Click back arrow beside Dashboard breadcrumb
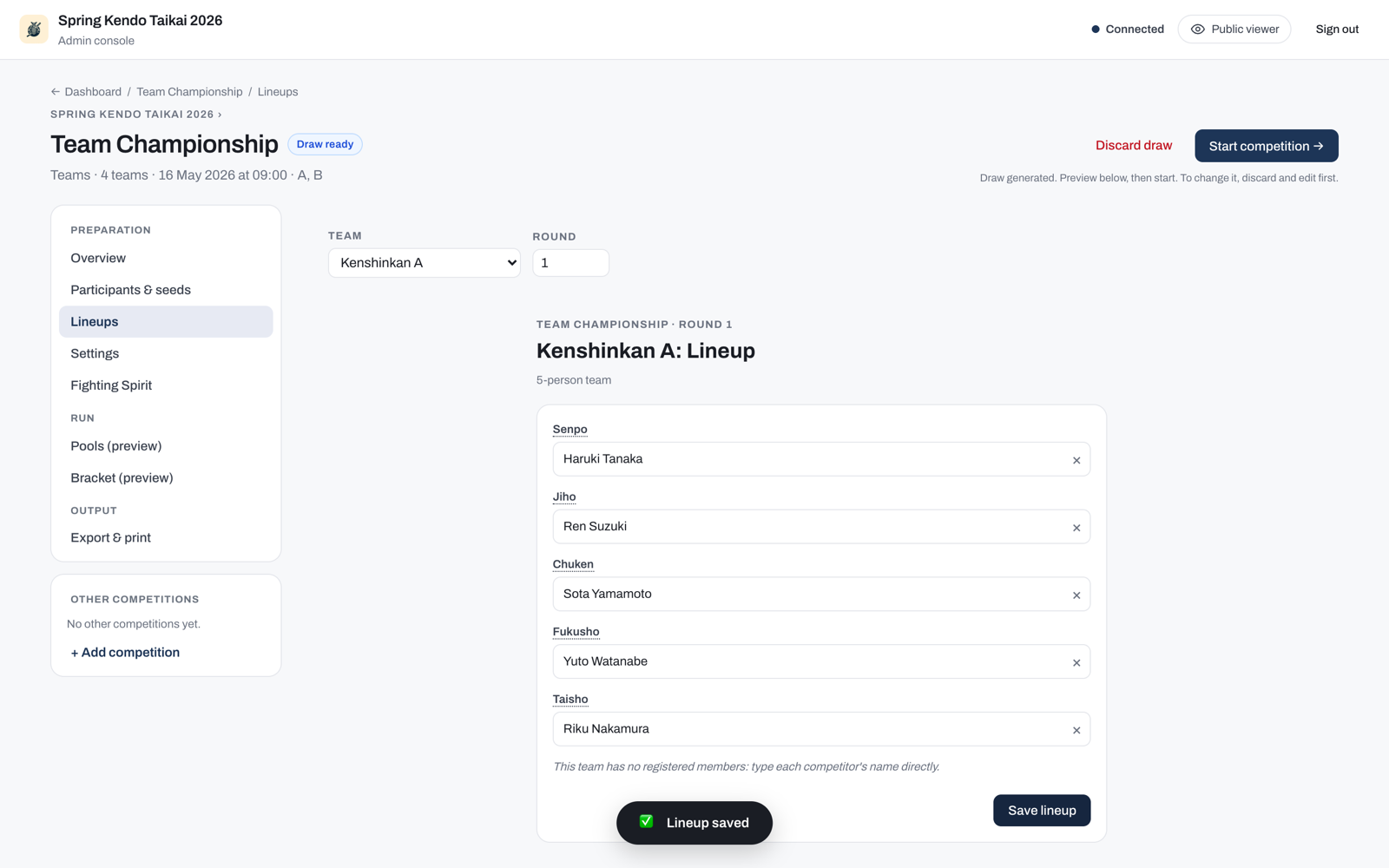The image size is (1389, 868). pyautogui.click(x=56, y=92)
